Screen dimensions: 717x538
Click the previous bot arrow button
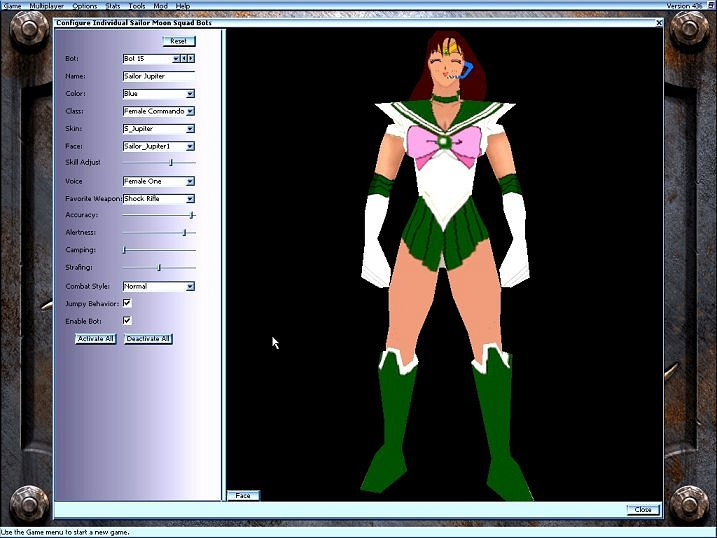pos(184,59)
